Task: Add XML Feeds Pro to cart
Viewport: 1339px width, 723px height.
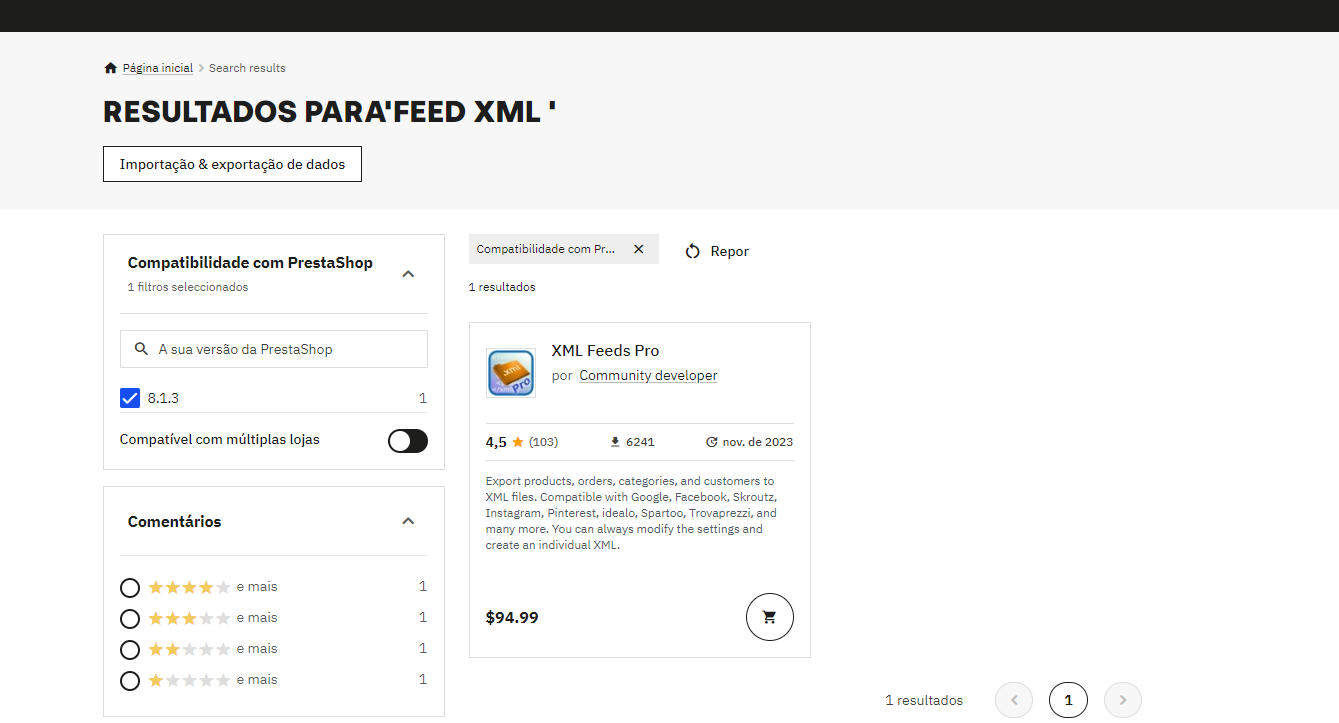Action: click(x=769, y=617)
